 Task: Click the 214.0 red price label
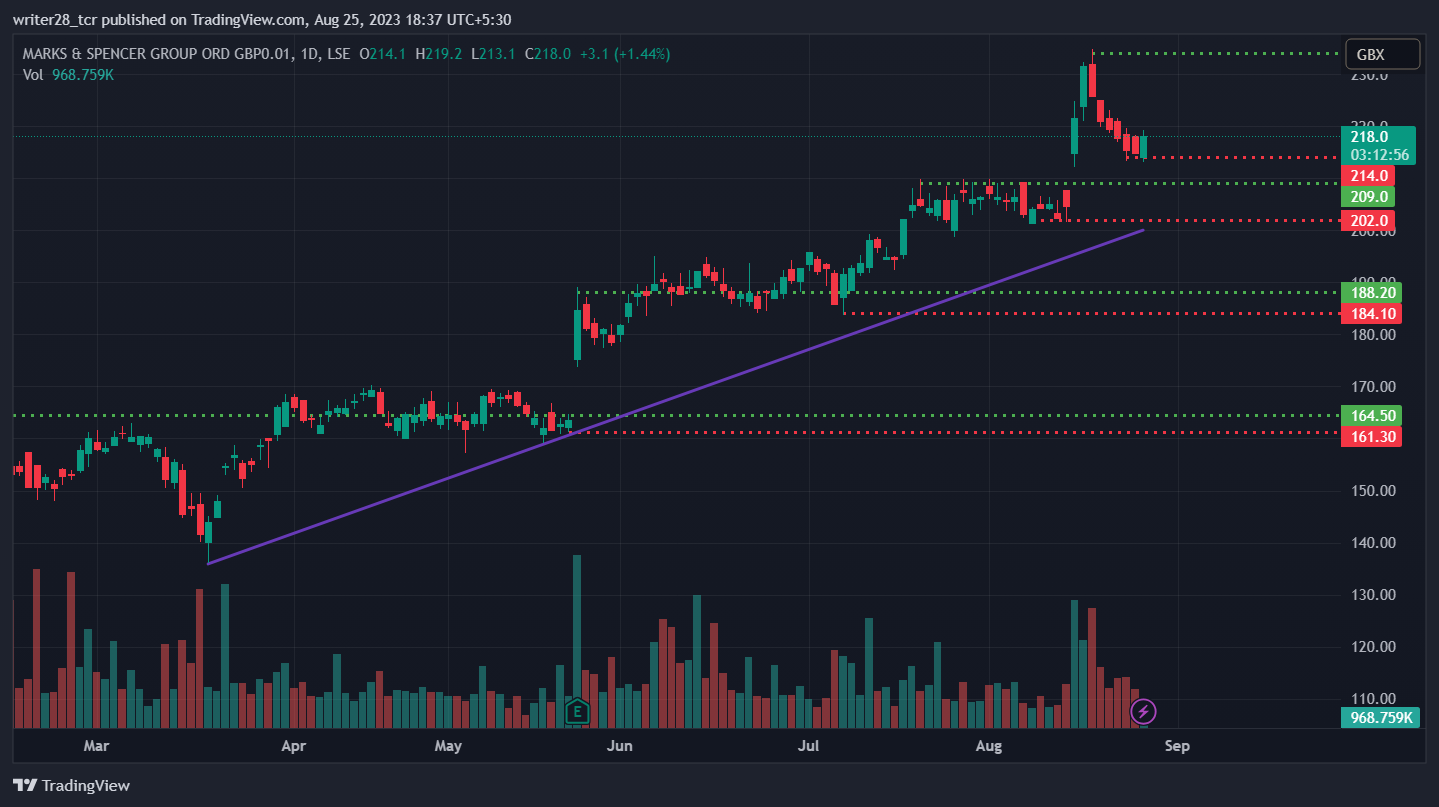pyautogui.click(x=1368, y=175)
